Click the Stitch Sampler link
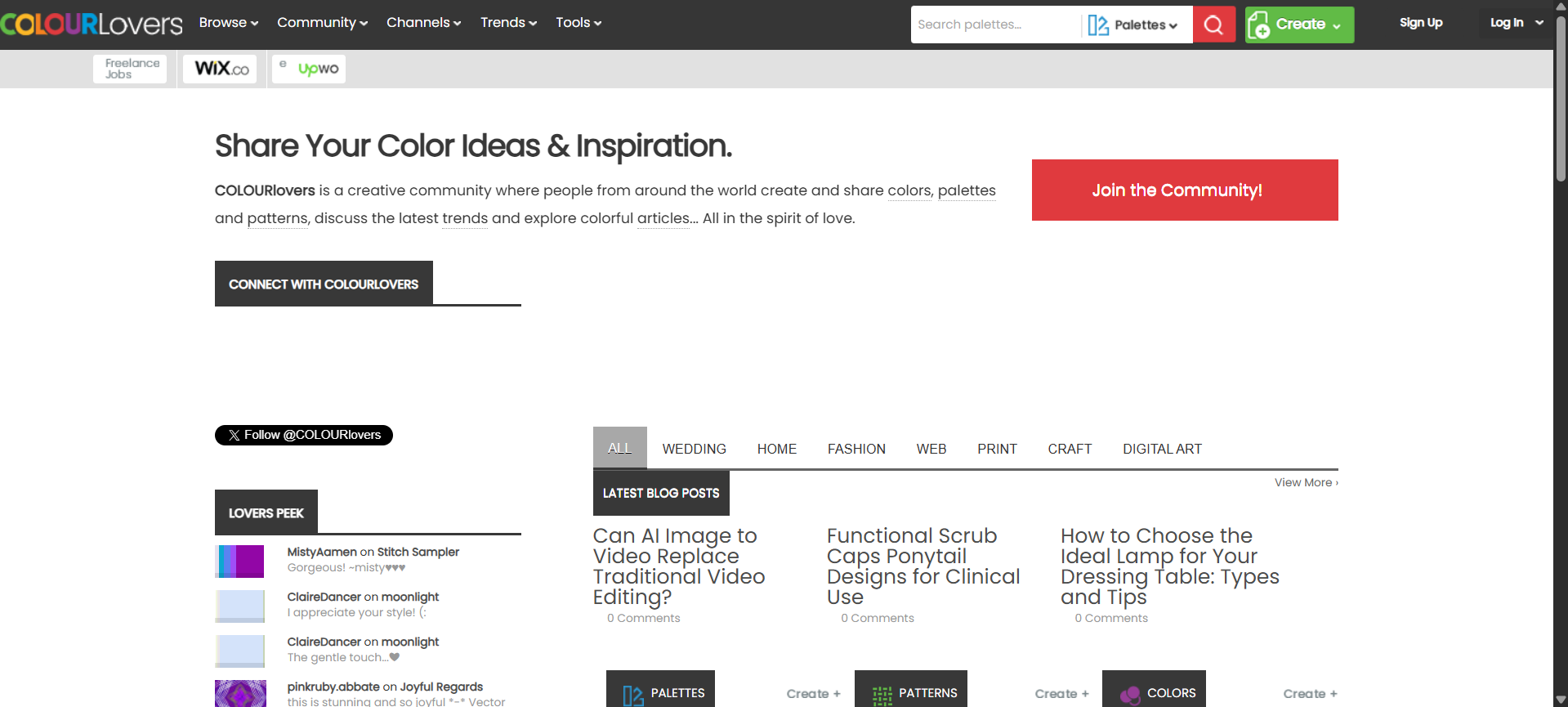Screen dimensions: 1568x707 pyautogui.click(x=418, y=553)
